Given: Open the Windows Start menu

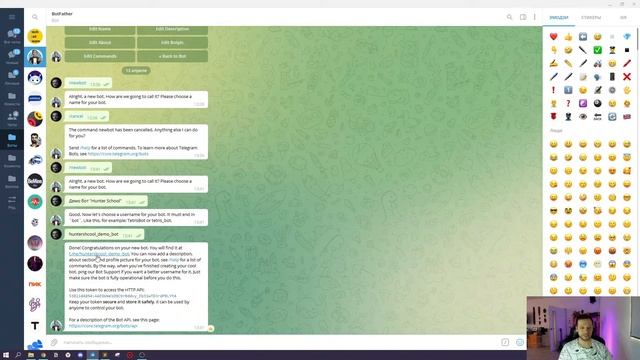Looking at the screenshot, I should tap(6, 355).
